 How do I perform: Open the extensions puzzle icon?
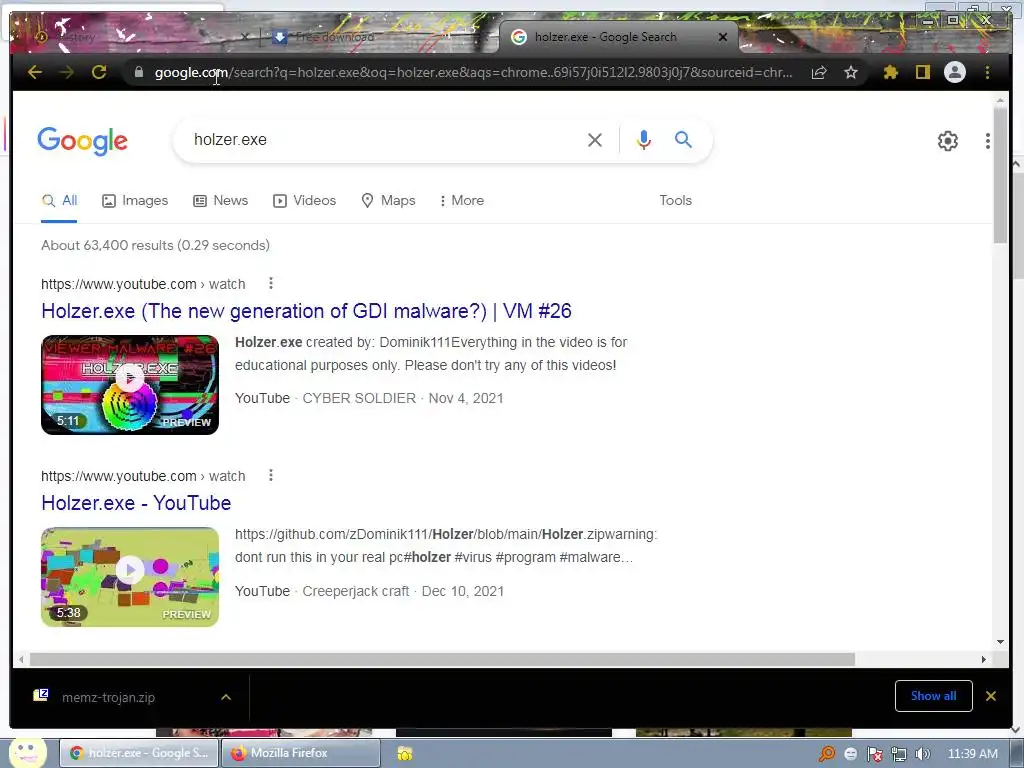click(x=890, y=72)
